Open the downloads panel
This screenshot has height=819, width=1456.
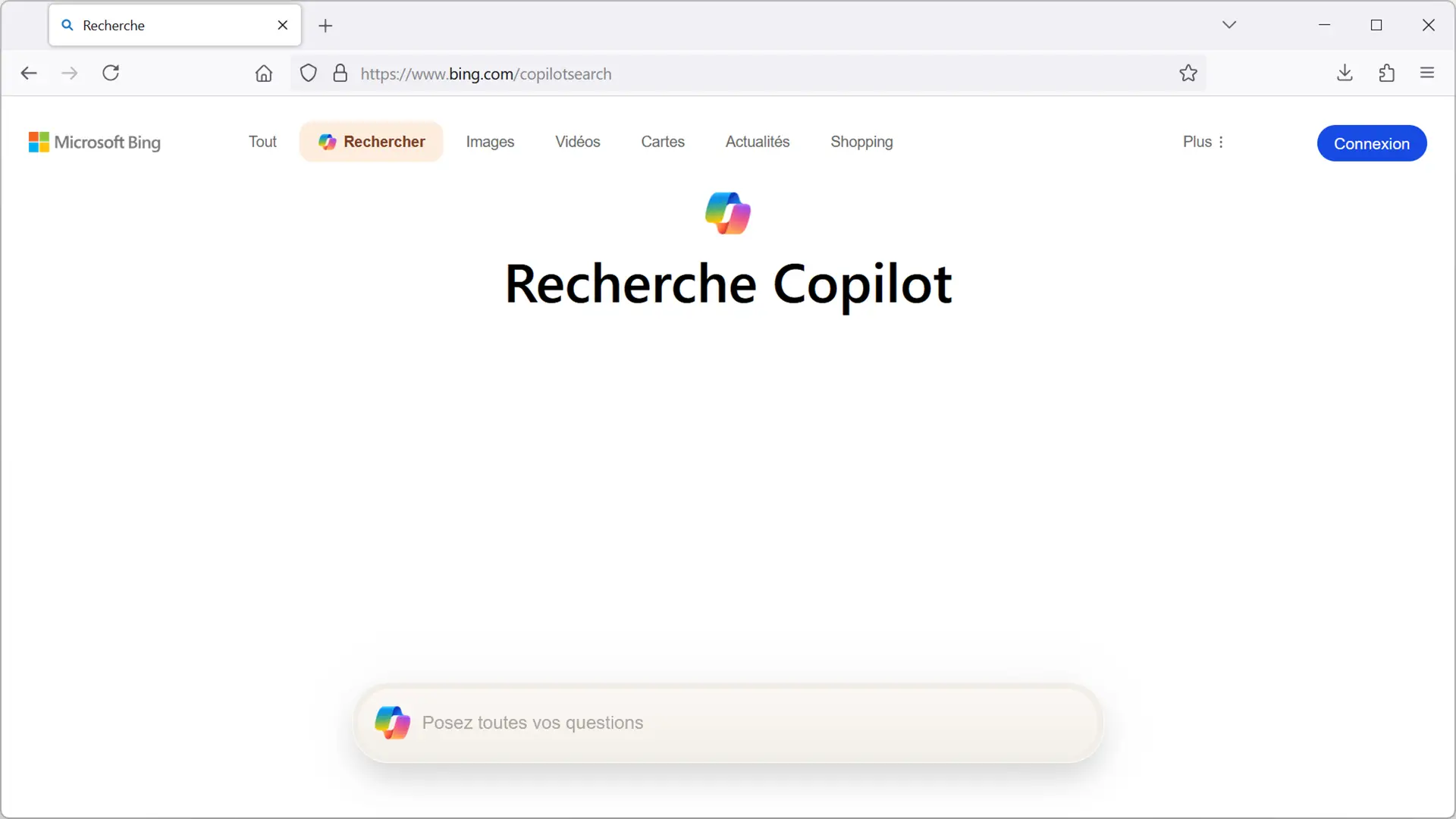[1345, 74]
